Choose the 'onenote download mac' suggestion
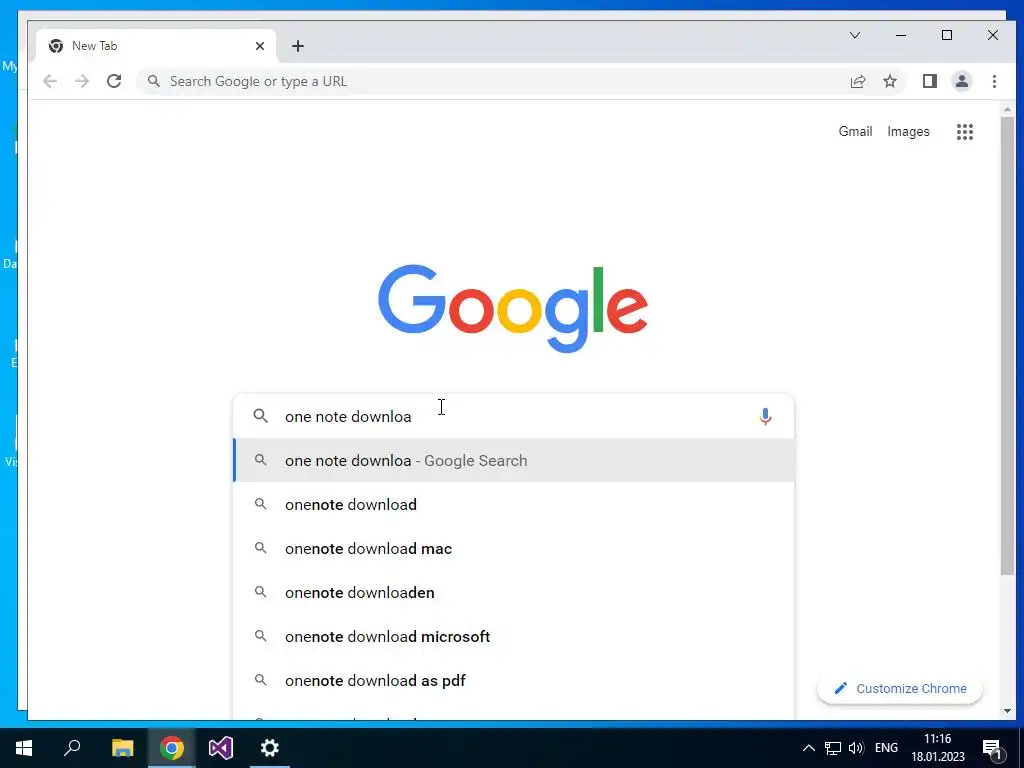 pyautogui.click(x=514, y=549)
